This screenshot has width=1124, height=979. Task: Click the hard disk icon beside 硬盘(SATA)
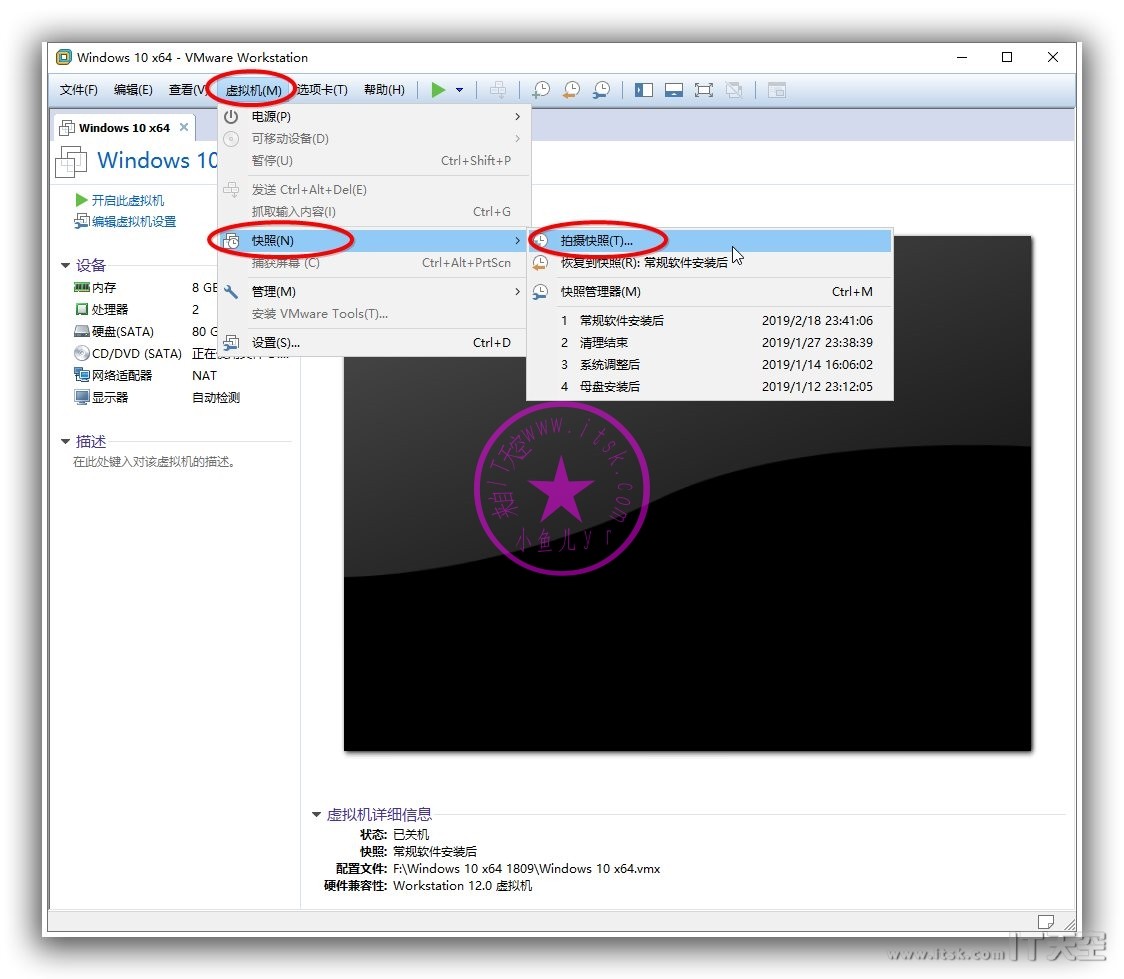(82, 332)
